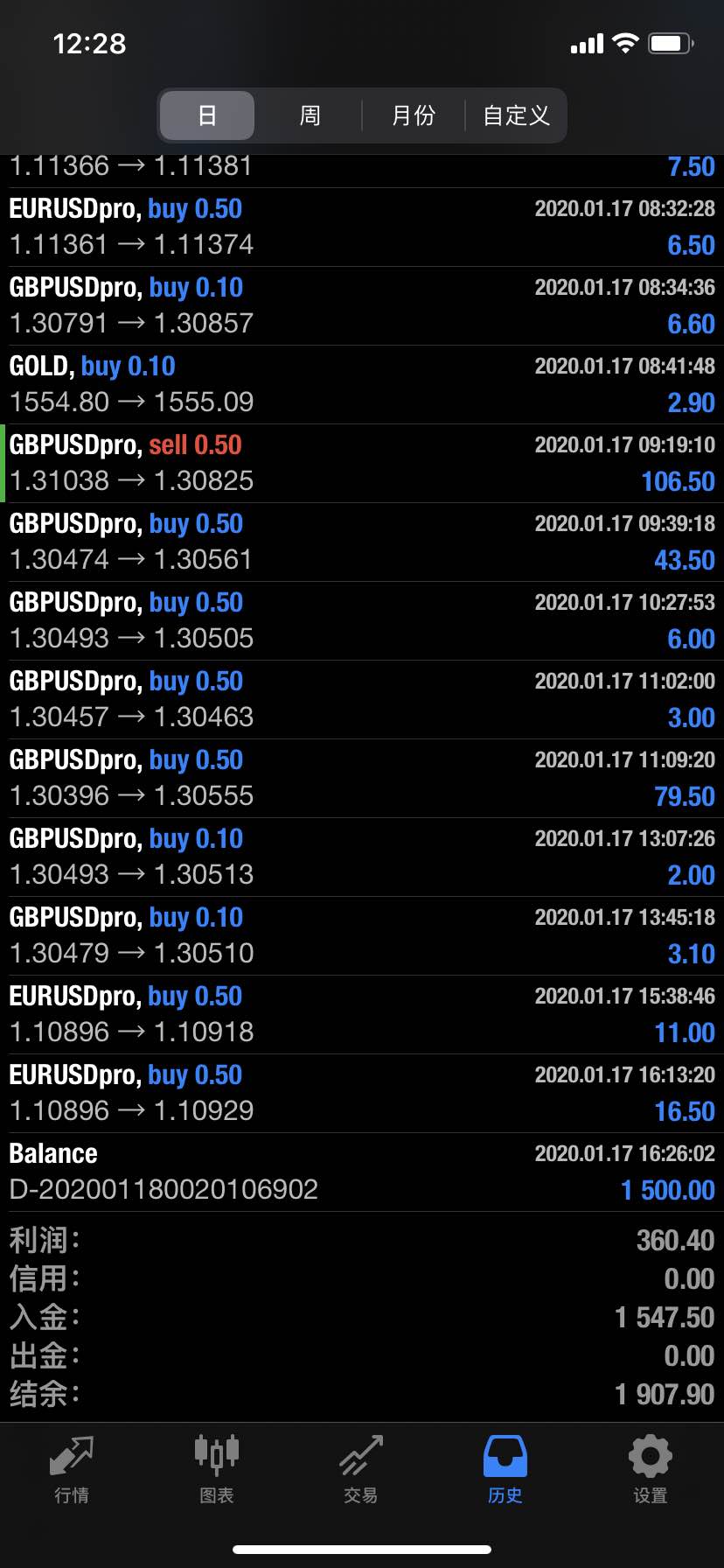Expand the Balance 1 500.00 deposit row
Image resolution: width=724 pixels, height=1568 pixels.
(x=362, y=1172)
